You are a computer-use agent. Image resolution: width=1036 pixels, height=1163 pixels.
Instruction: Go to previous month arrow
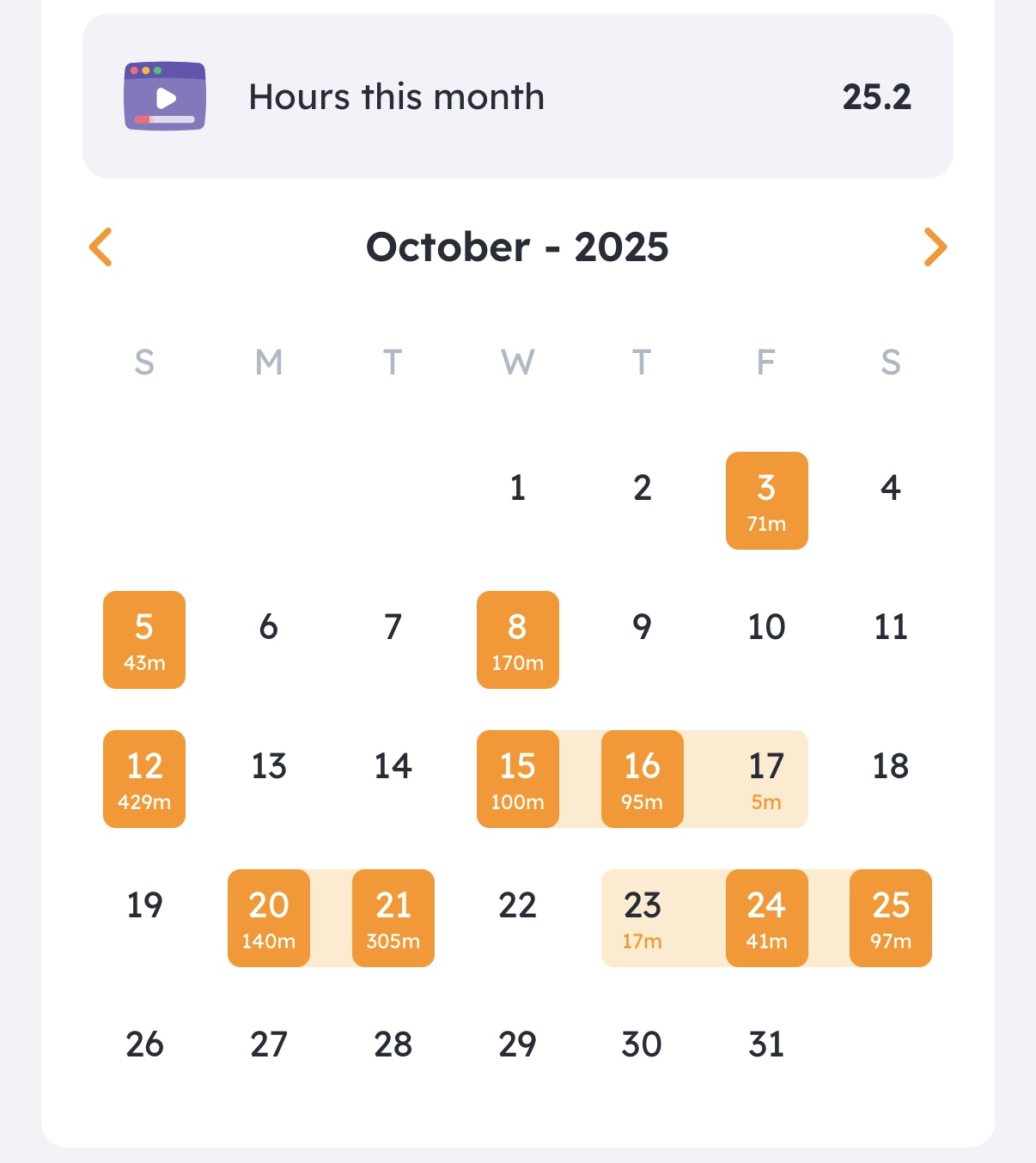[101, 247]
